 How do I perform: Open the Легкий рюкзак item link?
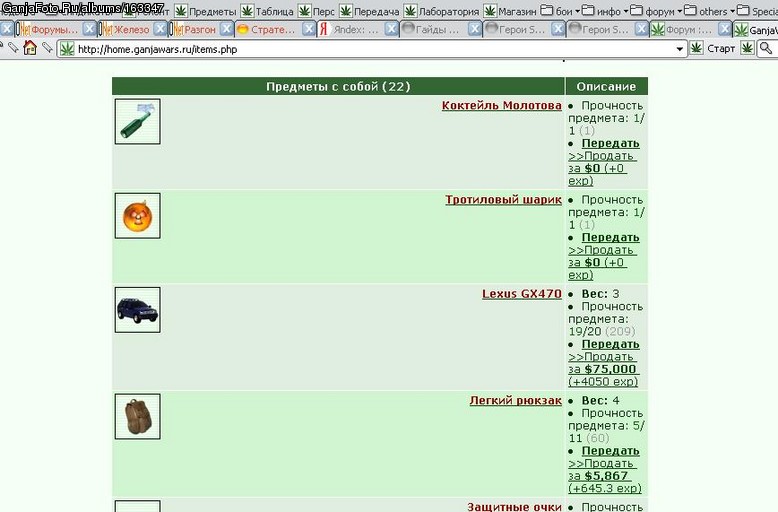[x=516, y=400]
